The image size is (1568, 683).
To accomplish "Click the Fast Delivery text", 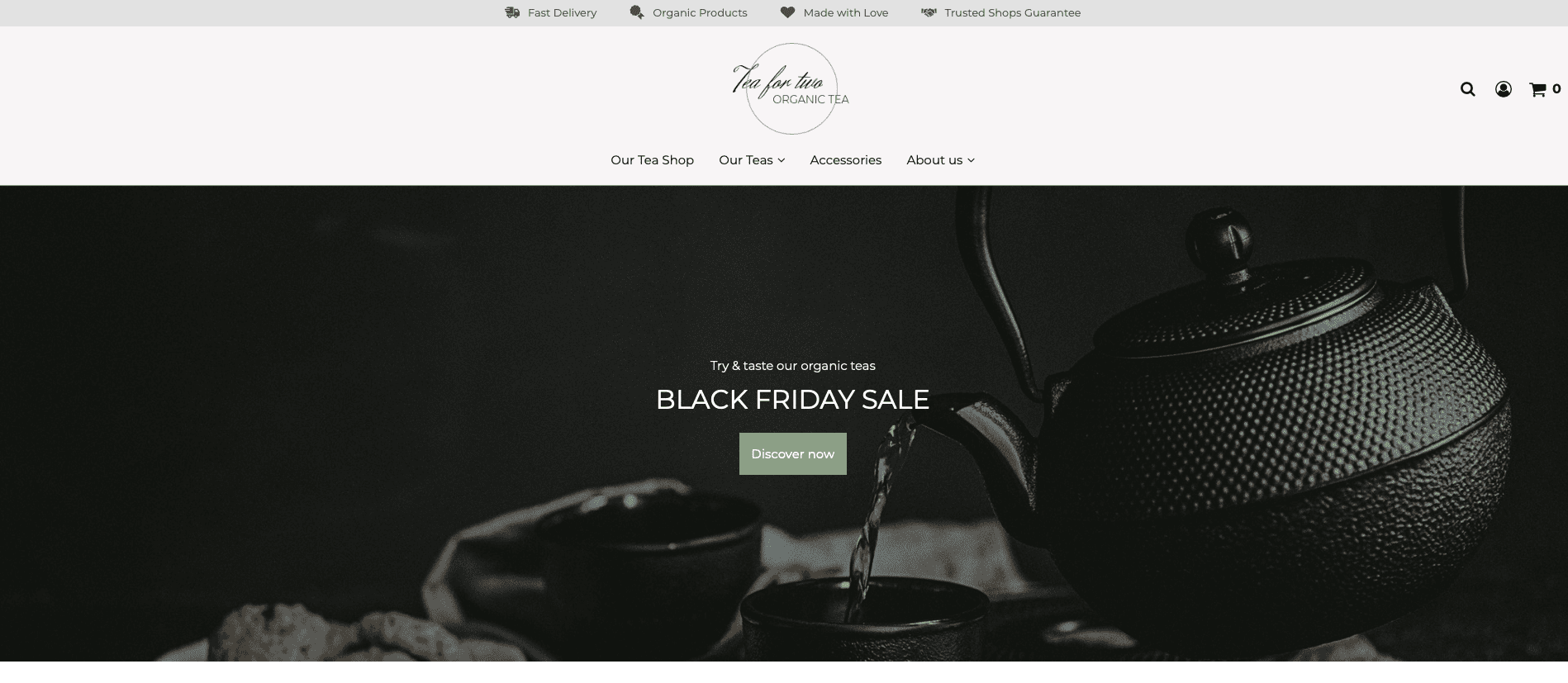I will click(562, 12).
